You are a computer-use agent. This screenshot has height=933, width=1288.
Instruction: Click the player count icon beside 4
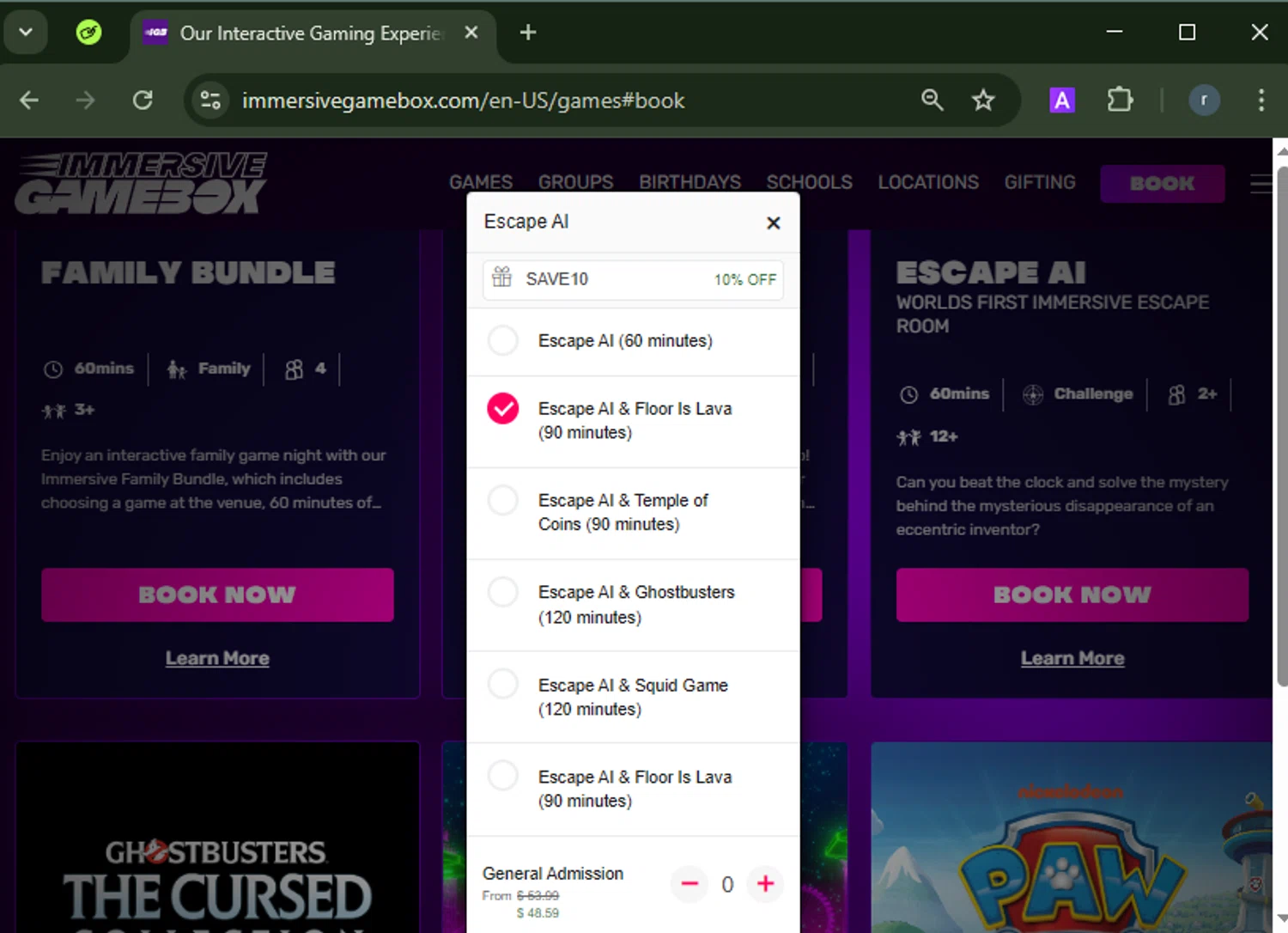(294, 369)
